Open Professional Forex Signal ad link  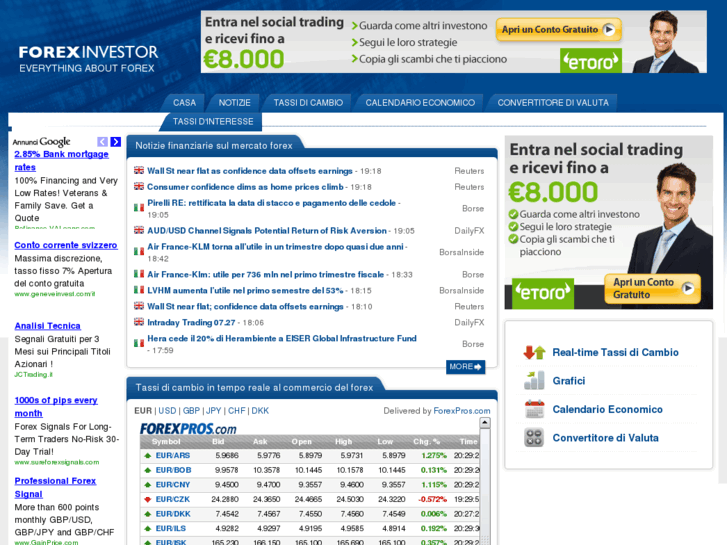55,487
